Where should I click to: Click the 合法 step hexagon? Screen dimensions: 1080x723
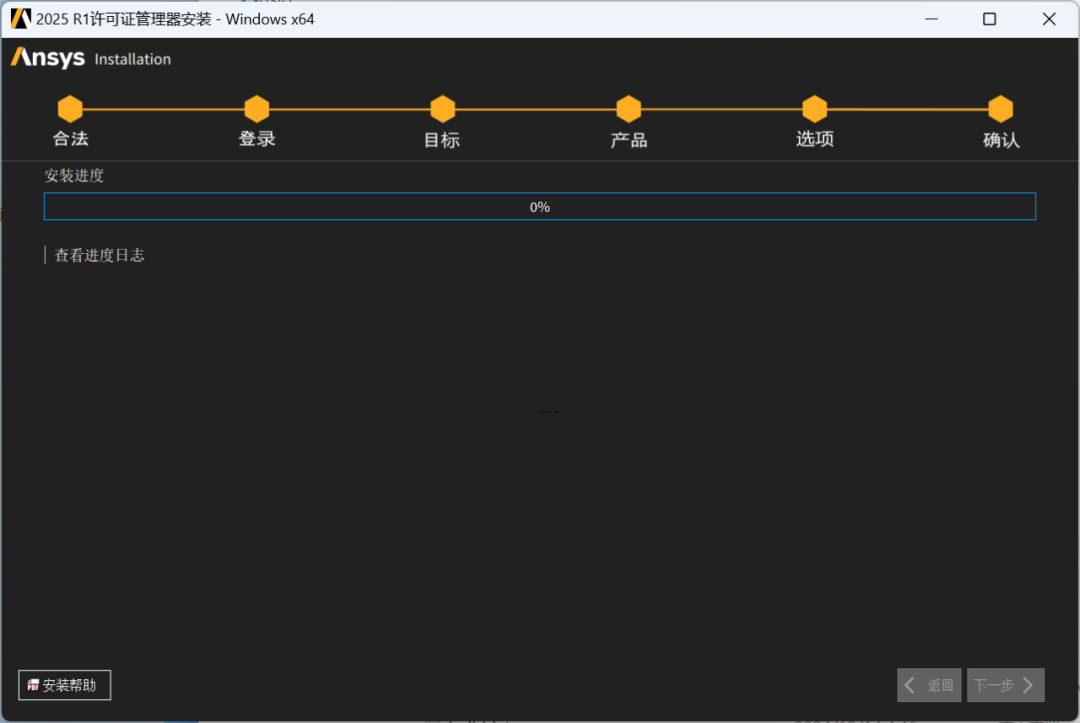tap(70, 109)
